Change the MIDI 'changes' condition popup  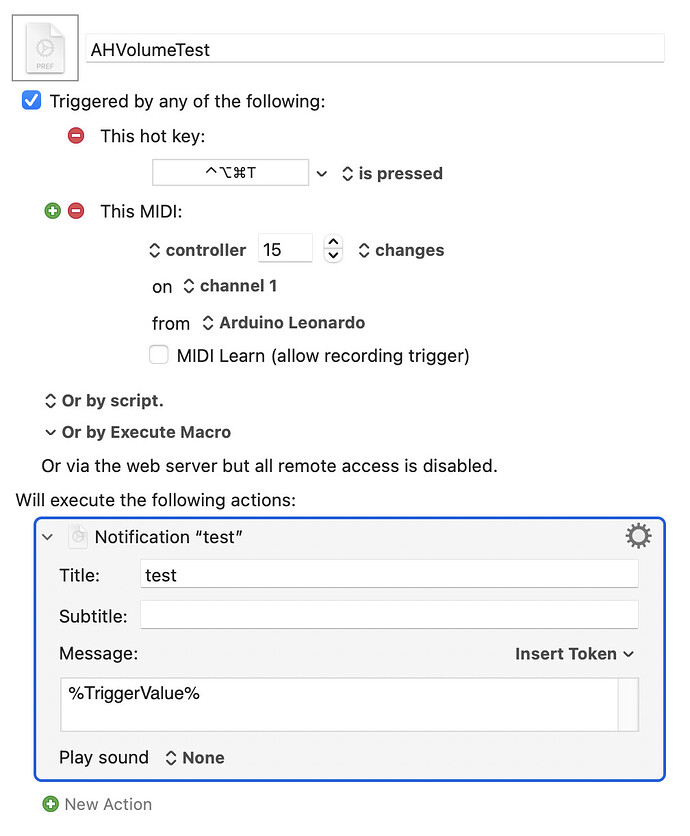[x=401, y=250]
